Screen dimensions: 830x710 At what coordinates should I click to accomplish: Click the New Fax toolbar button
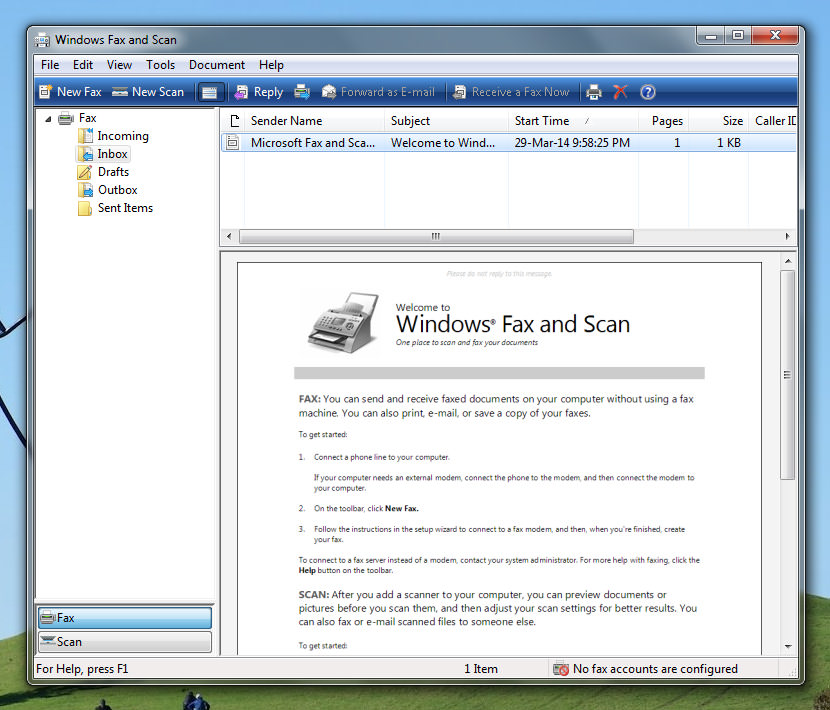tap(70, 92)
